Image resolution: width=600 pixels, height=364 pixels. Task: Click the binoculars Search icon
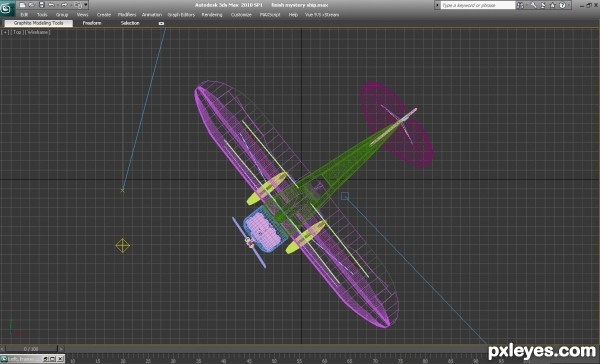click(520, 5)
